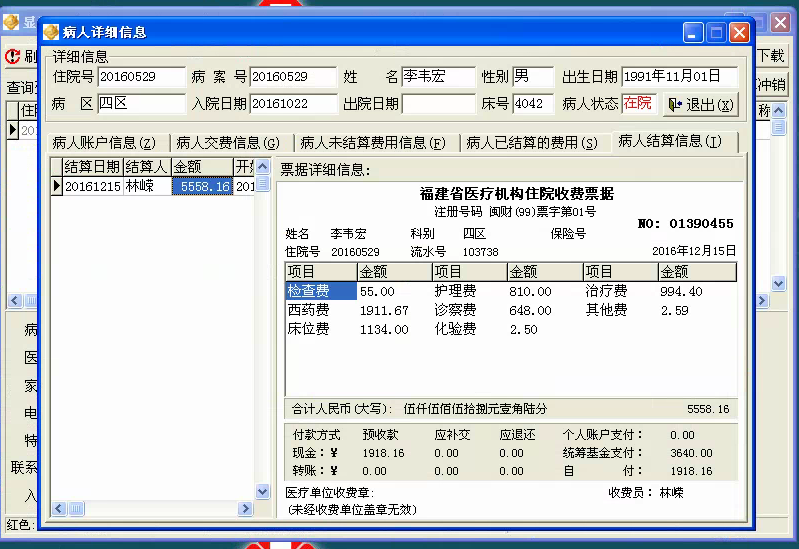799x549 pixels.
Task: Click the 下载 button in background window
Action: coord(770,56)
